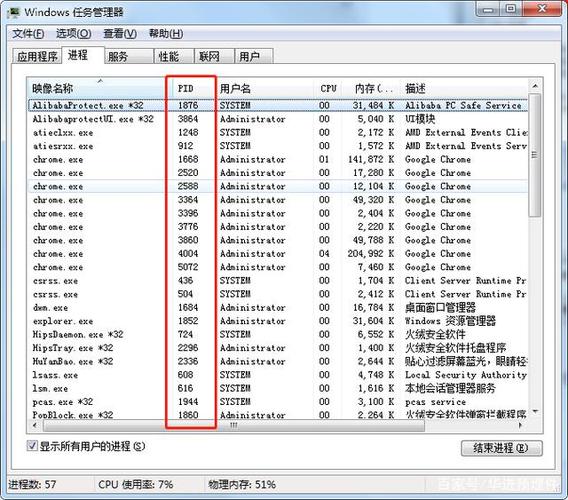Select the dwm.exe process row
568x500 pixels.
(278, 308)
